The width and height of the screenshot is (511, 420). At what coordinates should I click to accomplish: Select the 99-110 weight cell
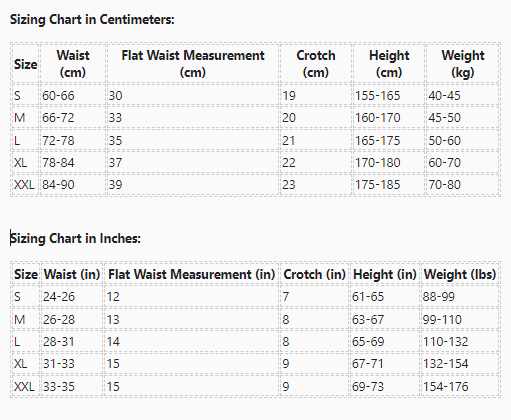pos(460,320)
